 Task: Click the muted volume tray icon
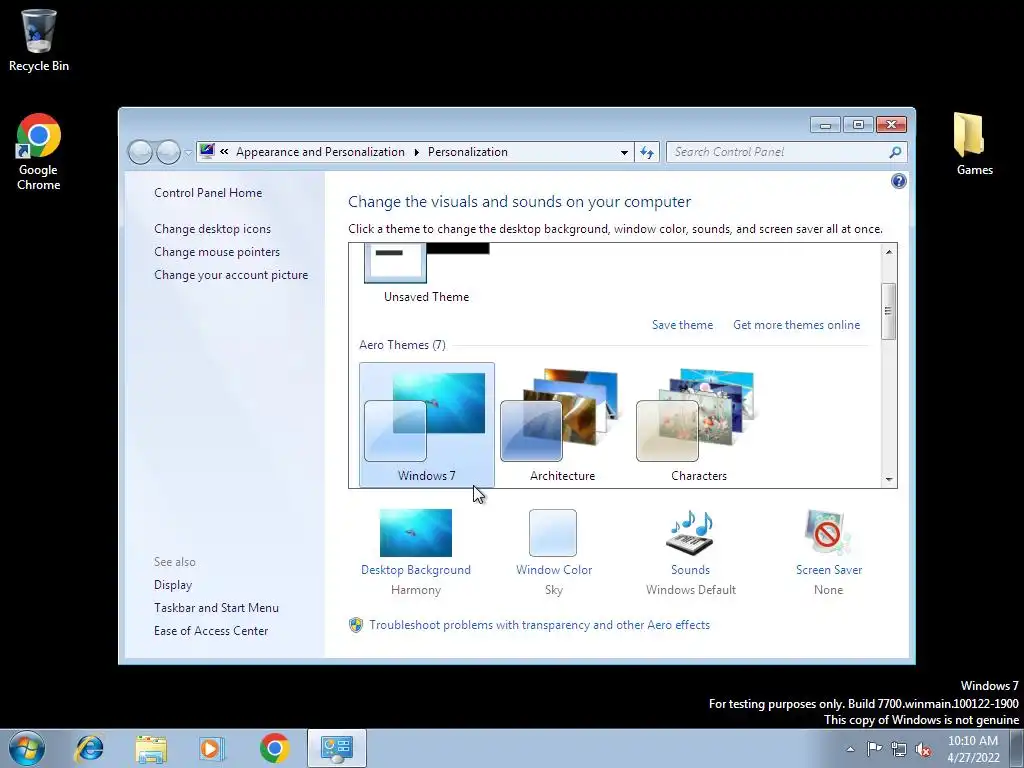click(923, 749)
